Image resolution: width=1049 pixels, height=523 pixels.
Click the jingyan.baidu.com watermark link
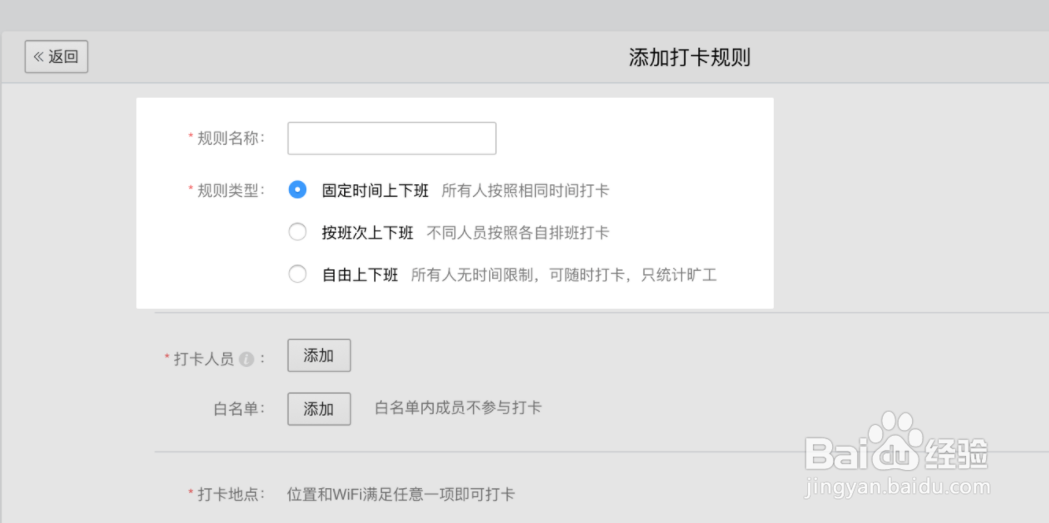click(896, 486)
